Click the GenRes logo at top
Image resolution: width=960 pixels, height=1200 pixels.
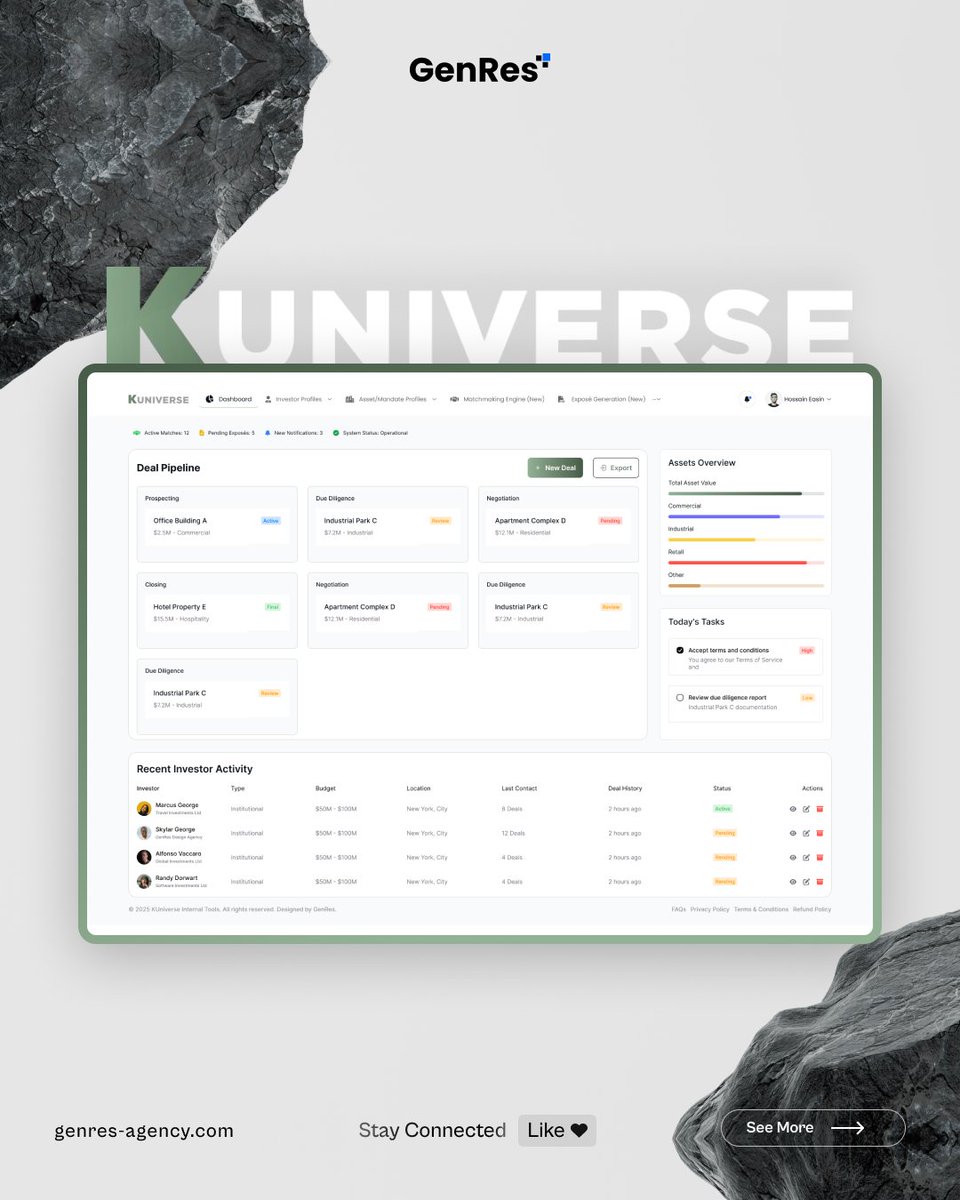click(x=480, y=68)
